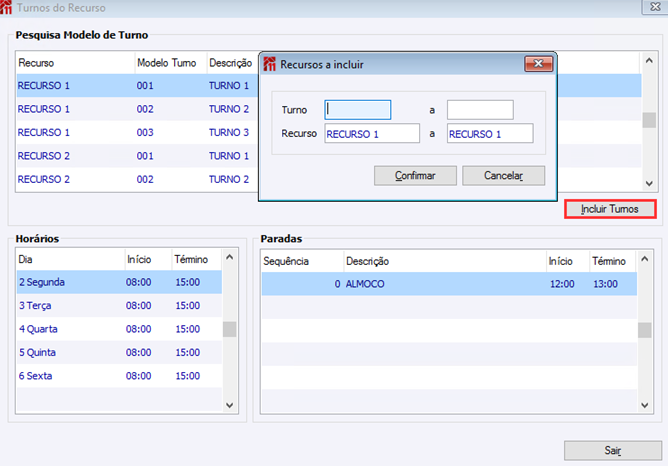Click the Término header in Horários
The image size is (668, 466).
point(197,259)
